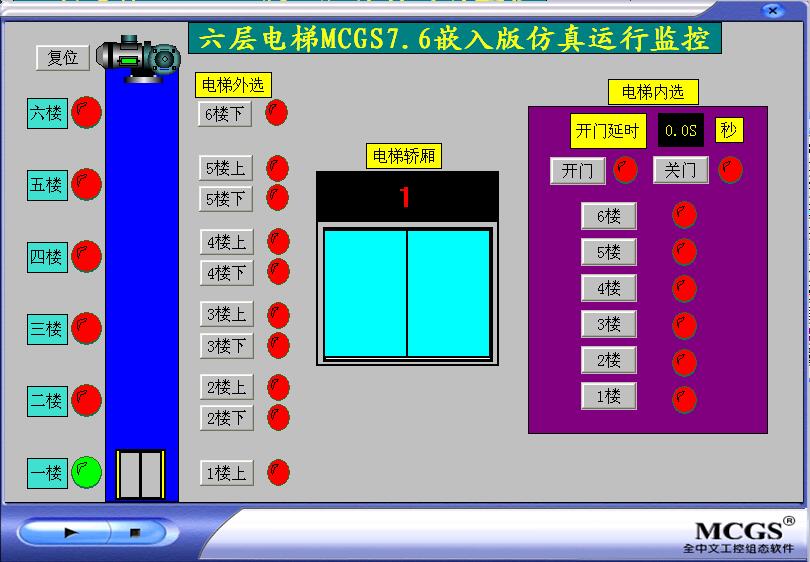
Task: Select 6楼 in the inner panel
Action: (x=609, y=216)
